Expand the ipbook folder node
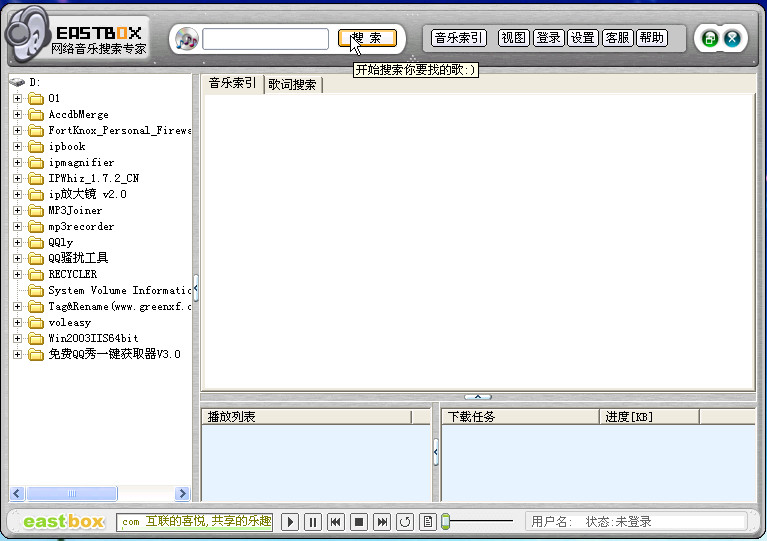 (18, 146)
